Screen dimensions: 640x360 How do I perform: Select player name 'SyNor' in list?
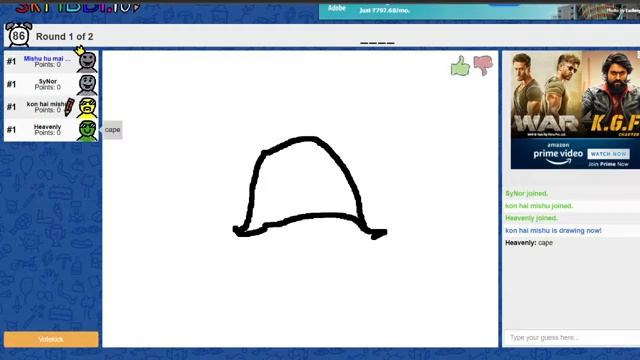pos(48,81)
